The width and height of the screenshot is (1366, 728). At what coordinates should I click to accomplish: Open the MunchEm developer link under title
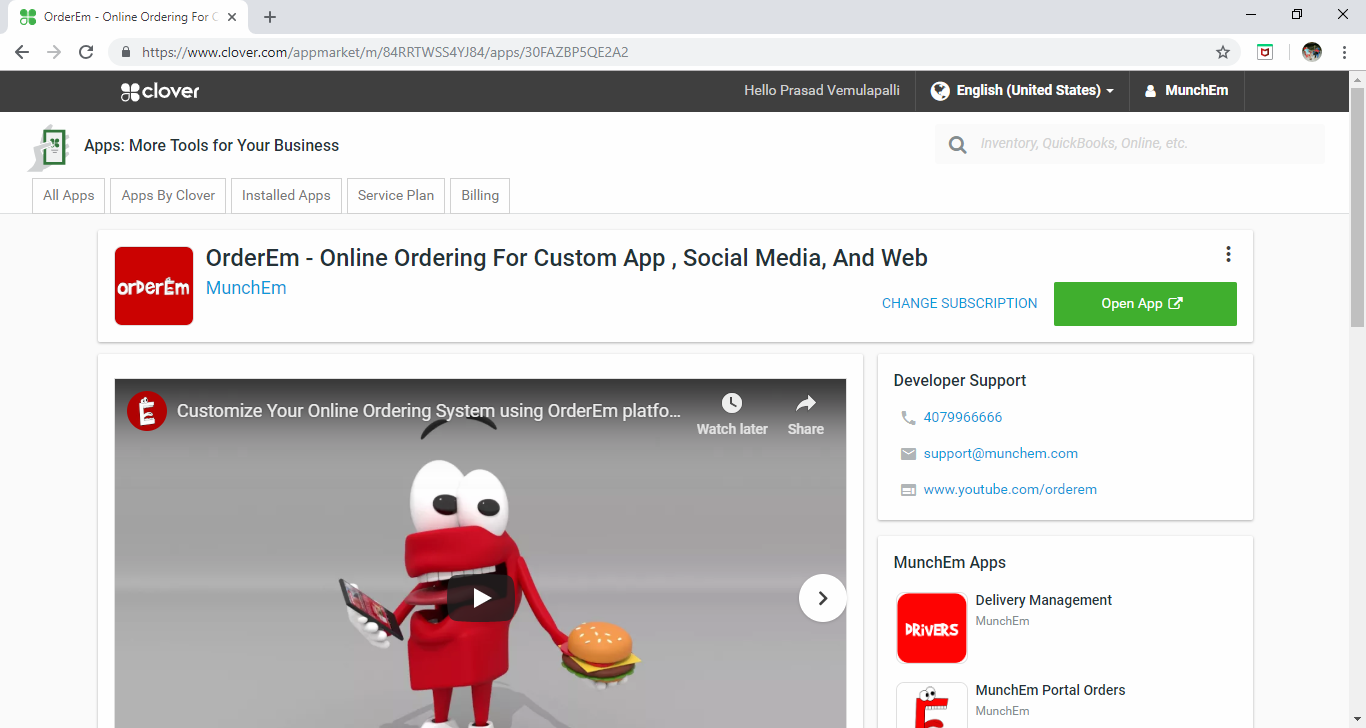[x=246, y=288]
